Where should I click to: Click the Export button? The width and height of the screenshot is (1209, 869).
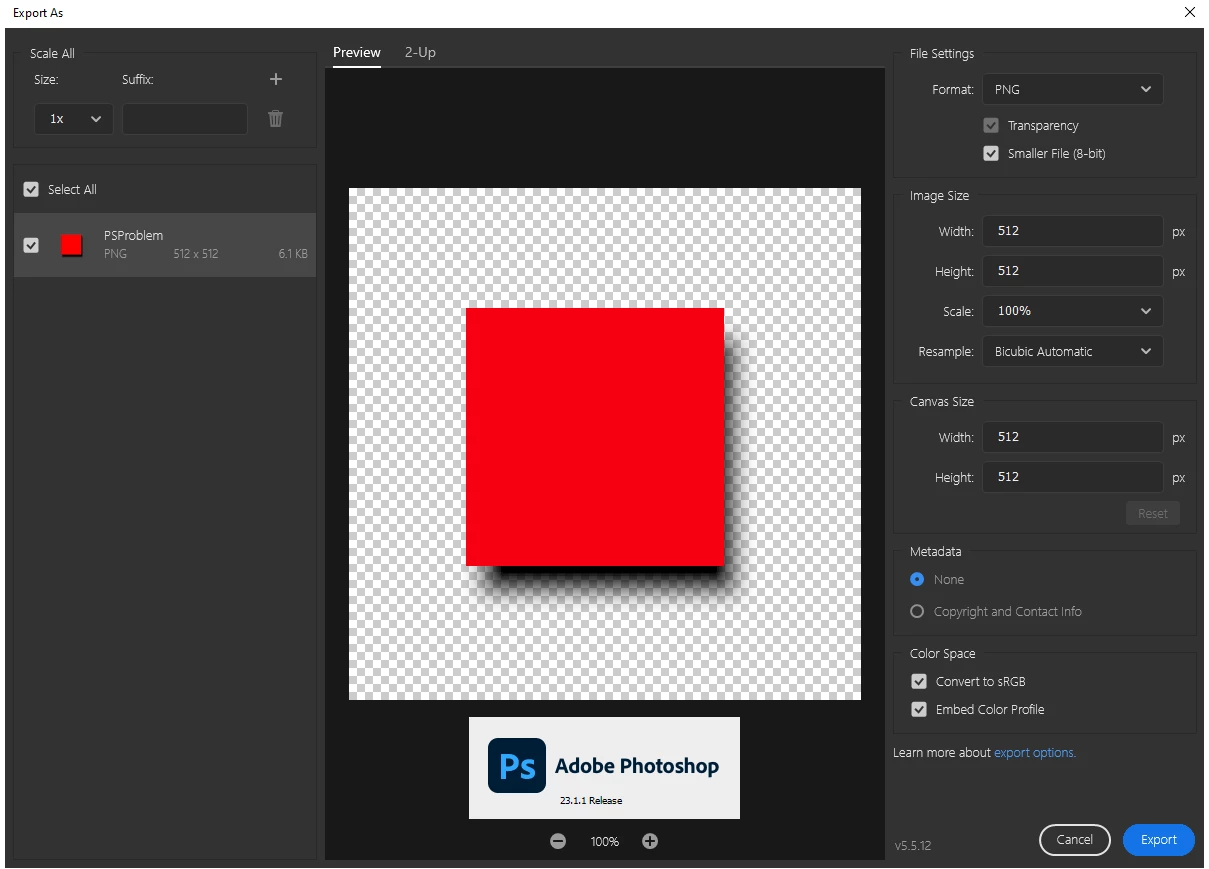point(1159,840)
